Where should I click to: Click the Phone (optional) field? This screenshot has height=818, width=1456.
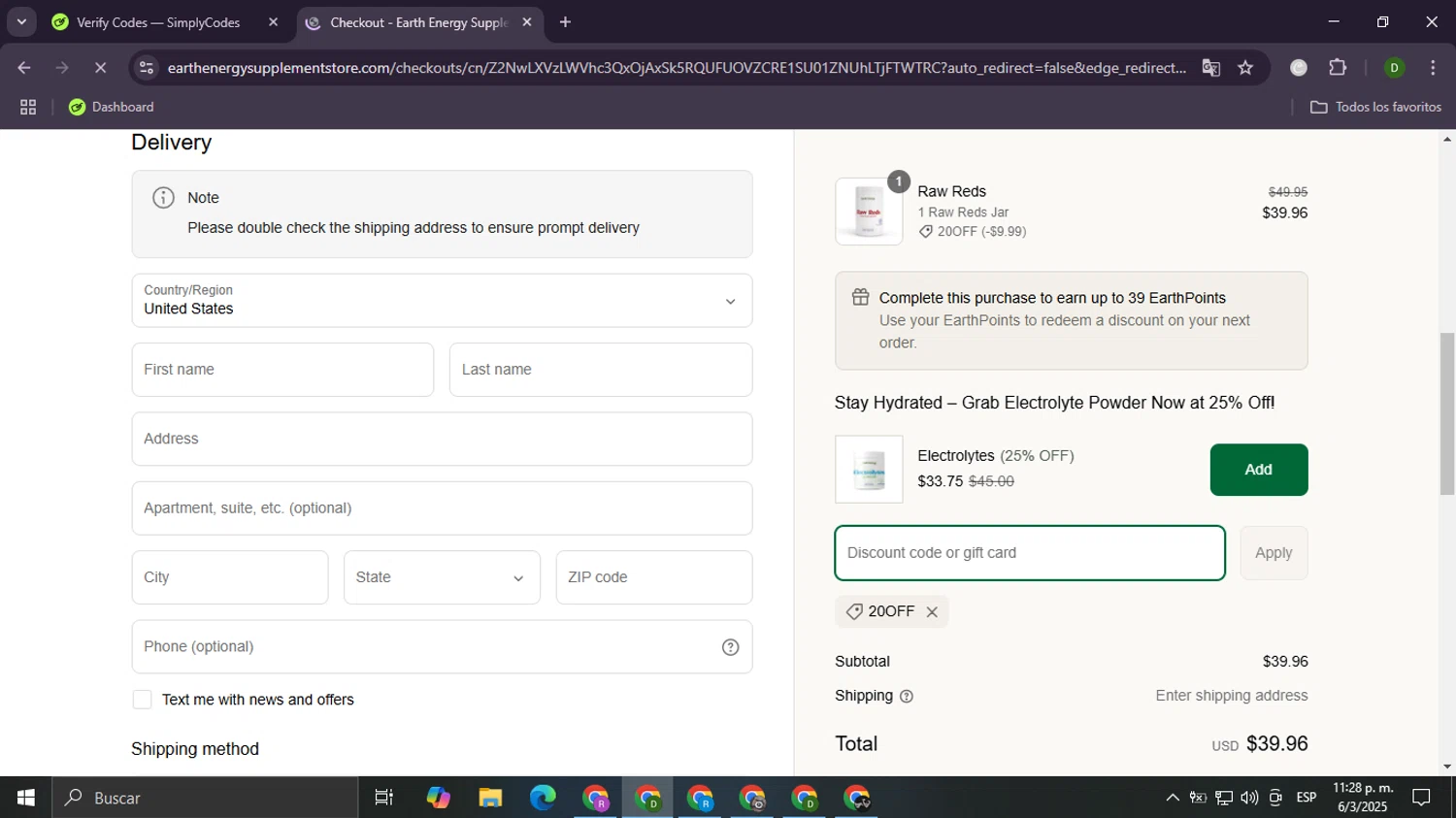[442, 647]
